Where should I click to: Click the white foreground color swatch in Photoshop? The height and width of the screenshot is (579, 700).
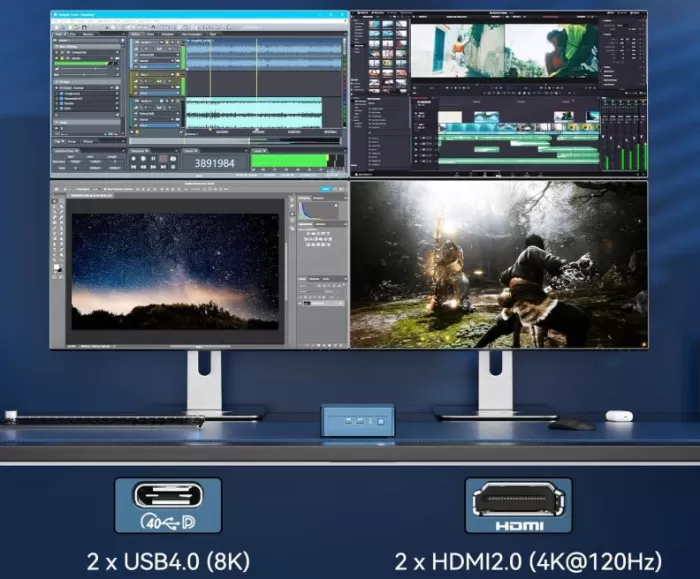pos(56,267)
